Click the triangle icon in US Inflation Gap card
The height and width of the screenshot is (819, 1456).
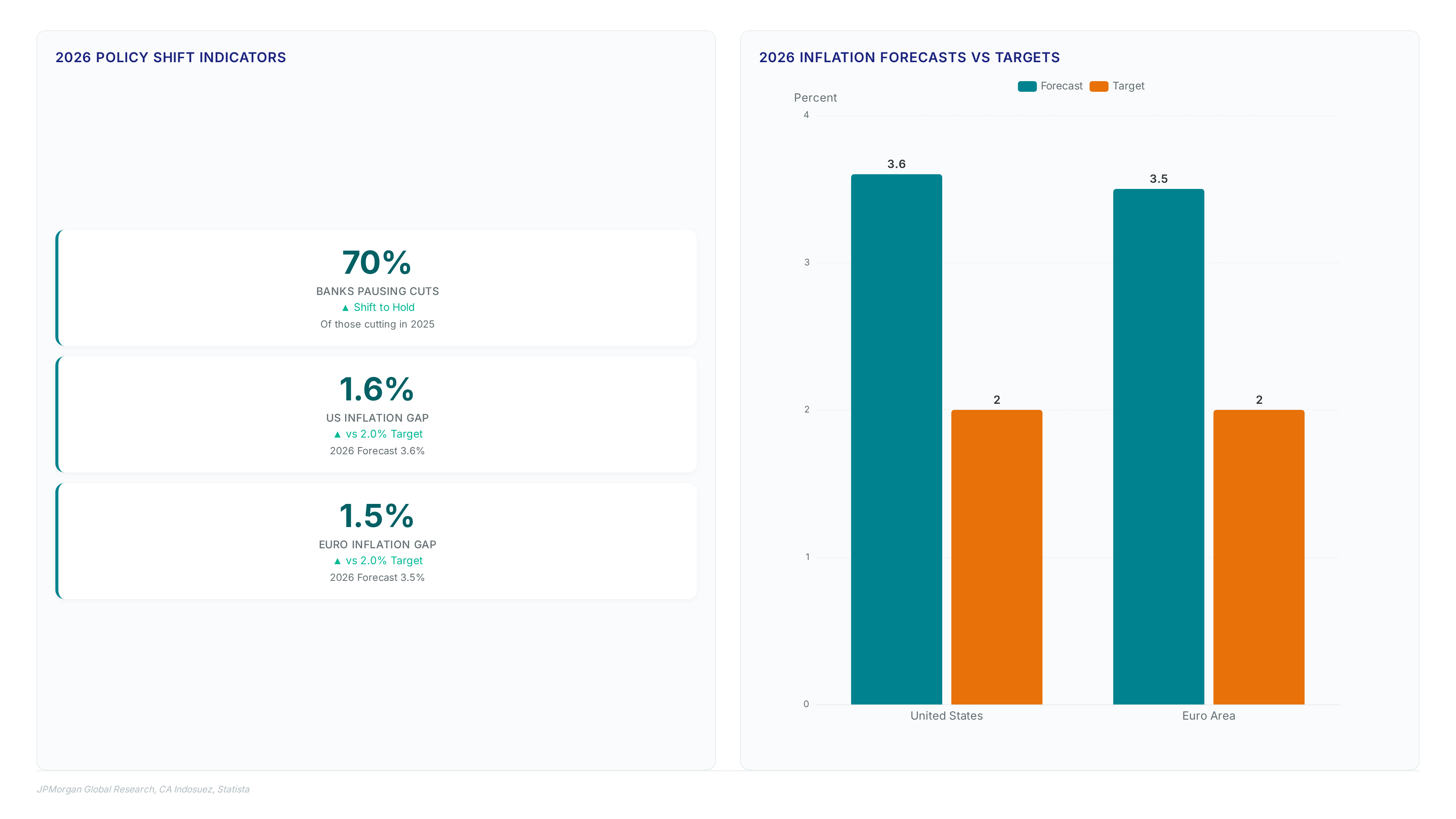pos(337,434)
